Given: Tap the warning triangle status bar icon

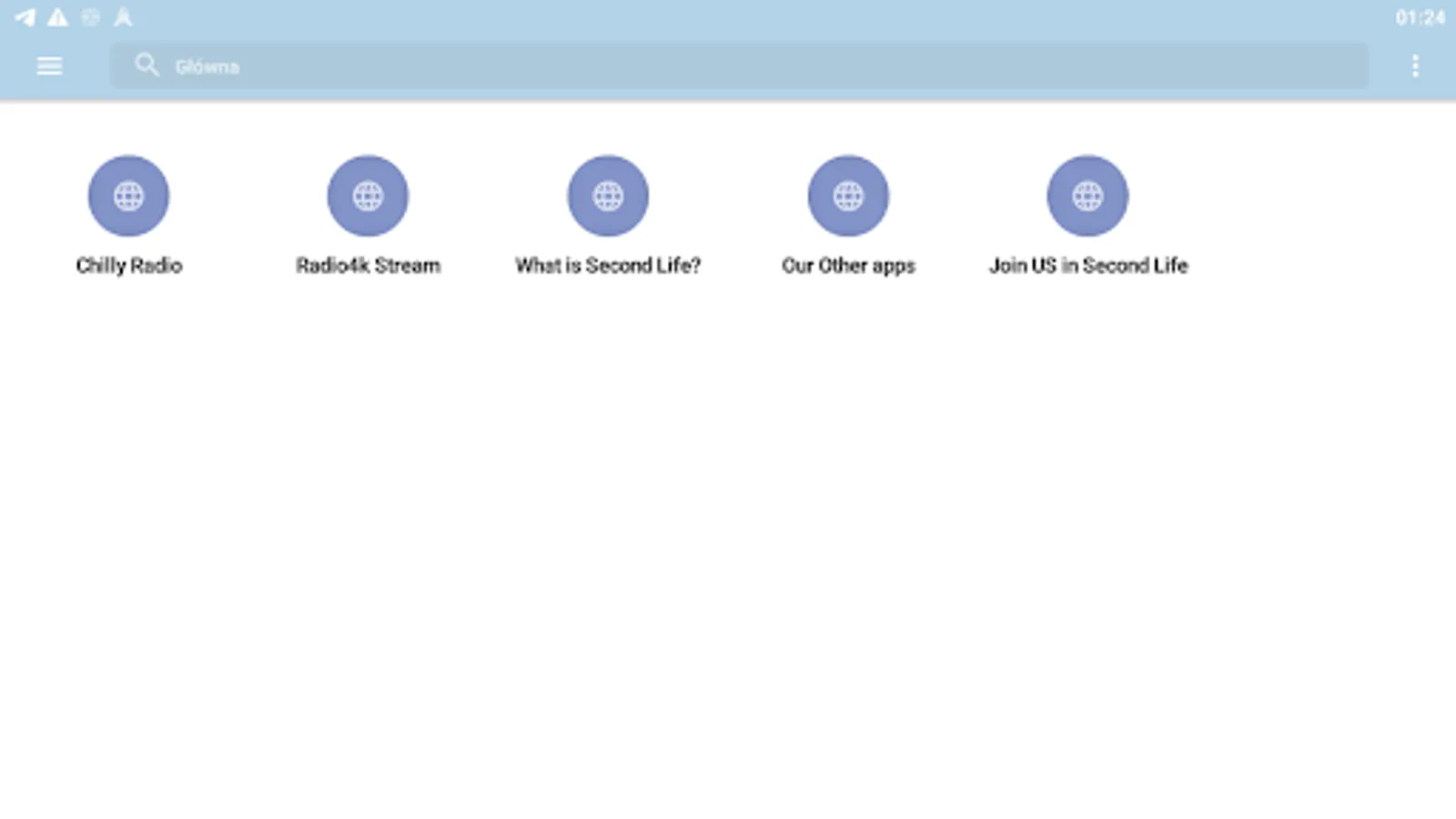Looking at the screenshot, I should click(x=57, y=17).
